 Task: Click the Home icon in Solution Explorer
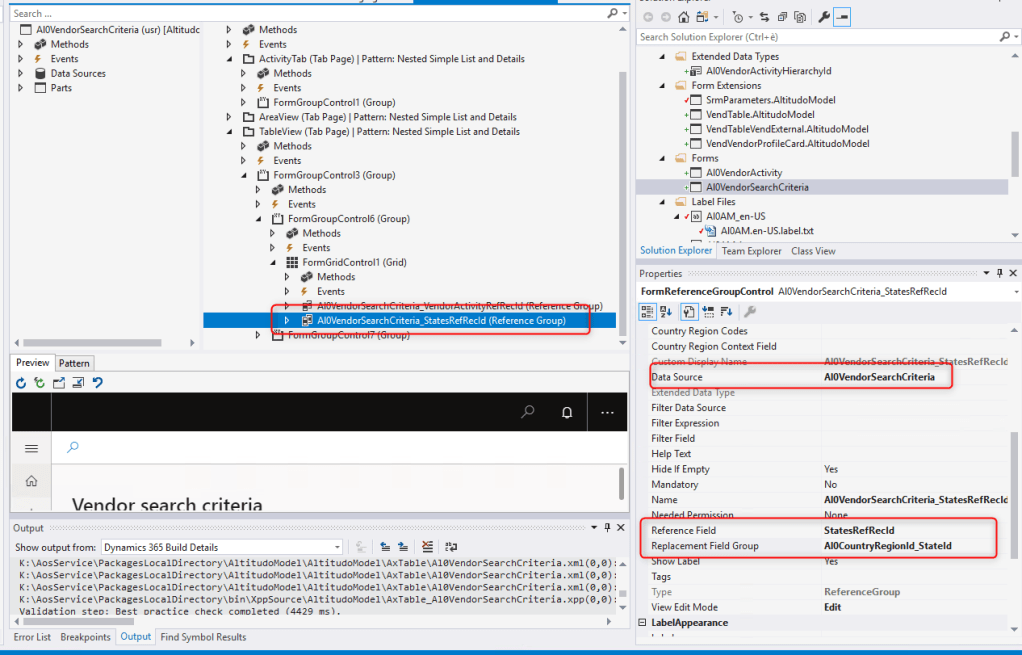683,17
